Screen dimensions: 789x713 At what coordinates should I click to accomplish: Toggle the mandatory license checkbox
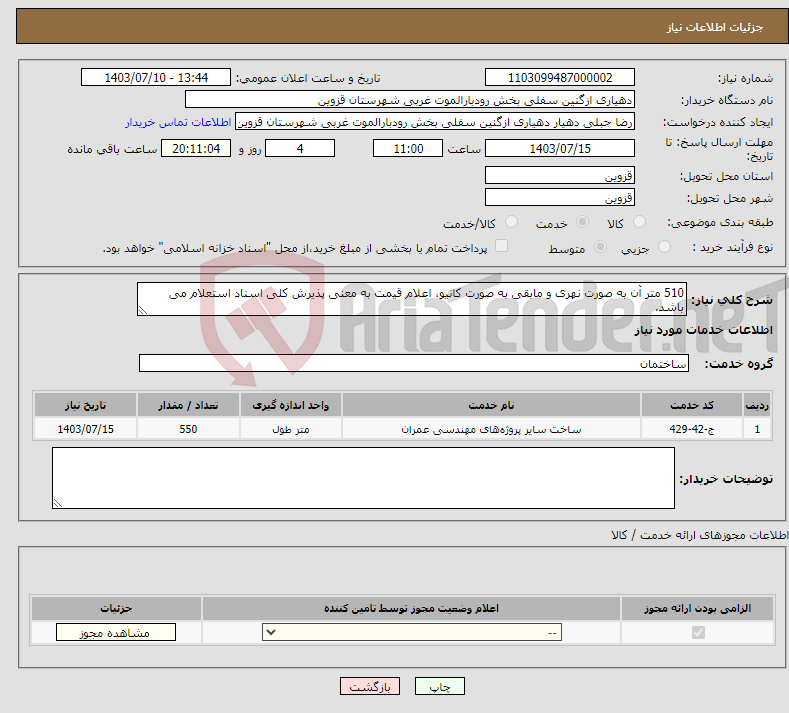pos(698,632)
